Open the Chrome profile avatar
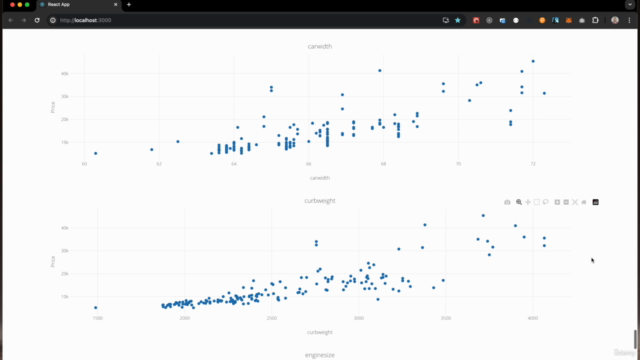Image resolution: width=640 pixels, height=360 pixels. [615, 20]
